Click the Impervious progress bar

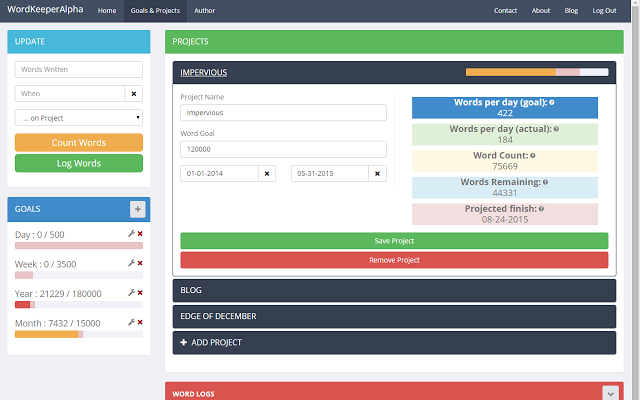[x=536, y=72]
